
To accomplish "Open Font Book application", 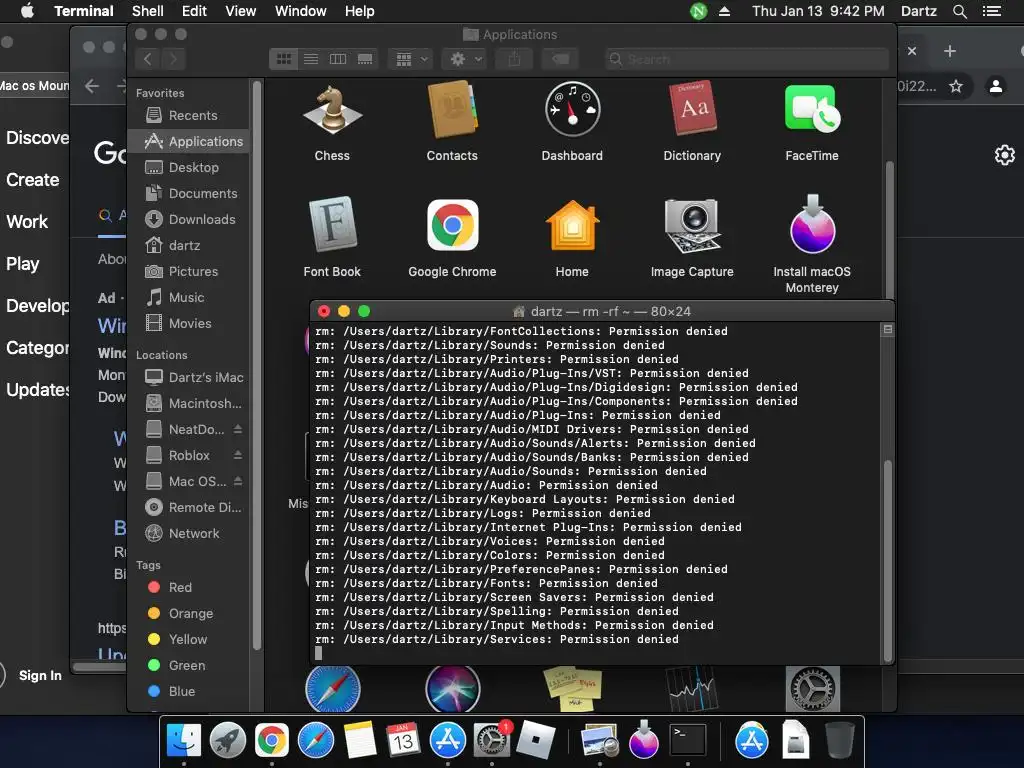I will (x=332, y=225).
